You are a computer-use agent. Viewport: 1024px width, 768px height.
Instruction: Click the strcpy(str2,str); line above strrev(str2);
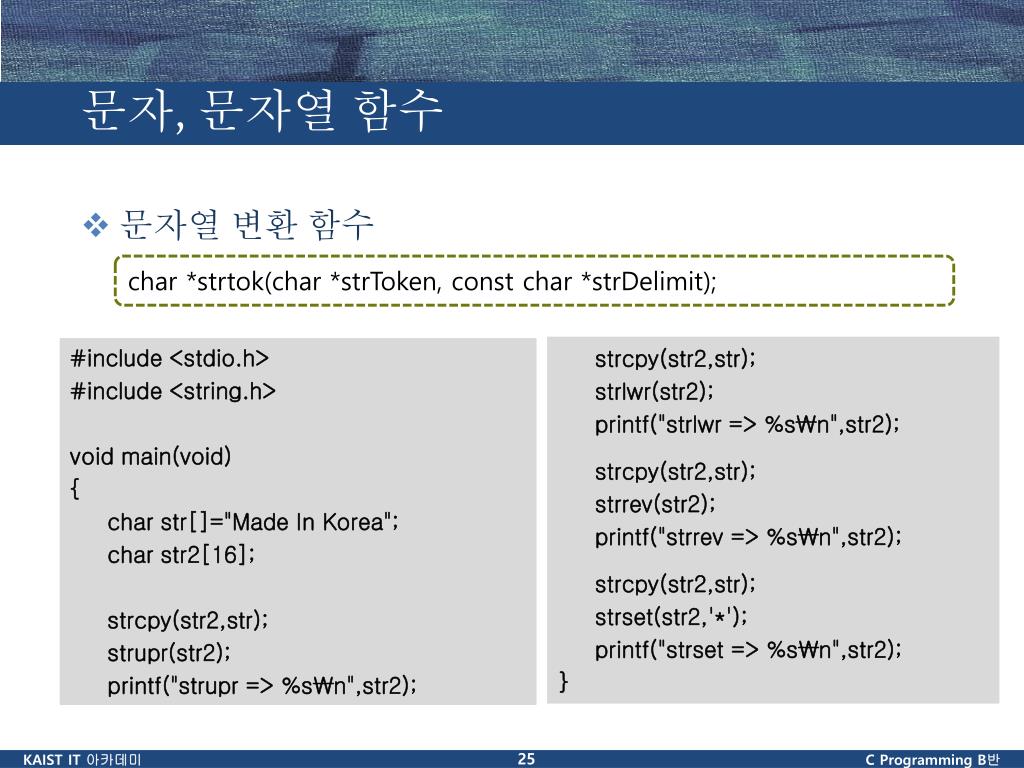click(x=675, y=471)
